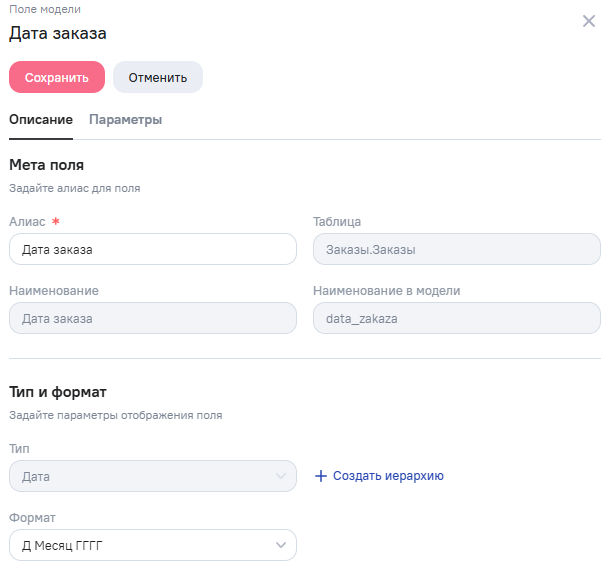Switch to the Параметры tab
Screen dimensions: 604x565
click(125, 120)
